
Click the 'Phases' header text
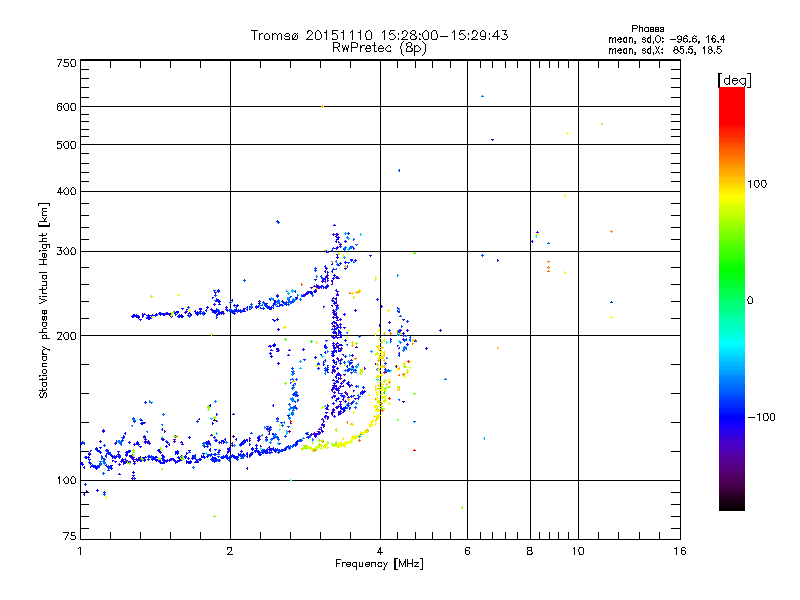(x=647, y=29)
